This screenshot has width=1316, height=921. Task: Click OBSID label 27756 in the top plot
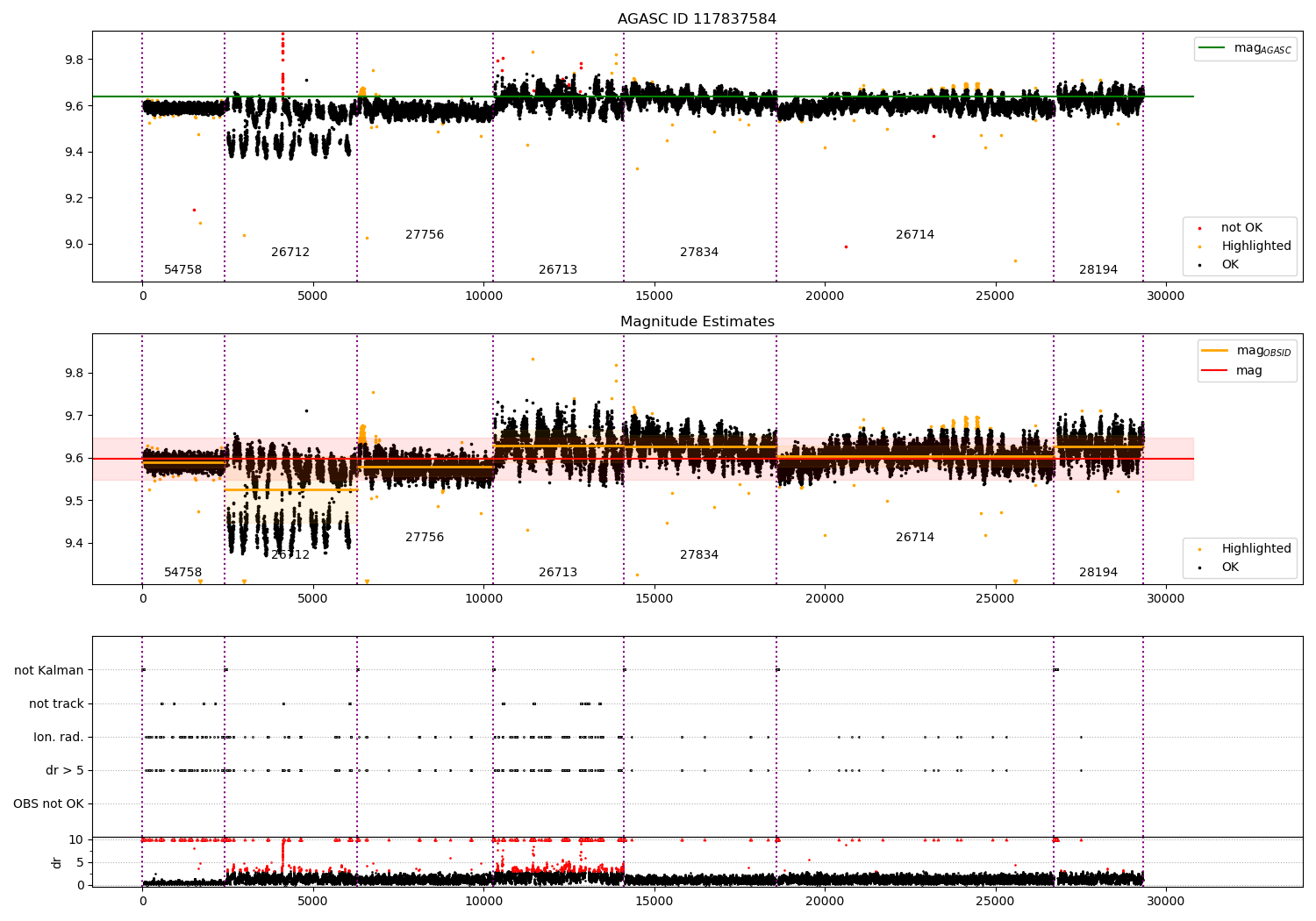coord(425,235)
